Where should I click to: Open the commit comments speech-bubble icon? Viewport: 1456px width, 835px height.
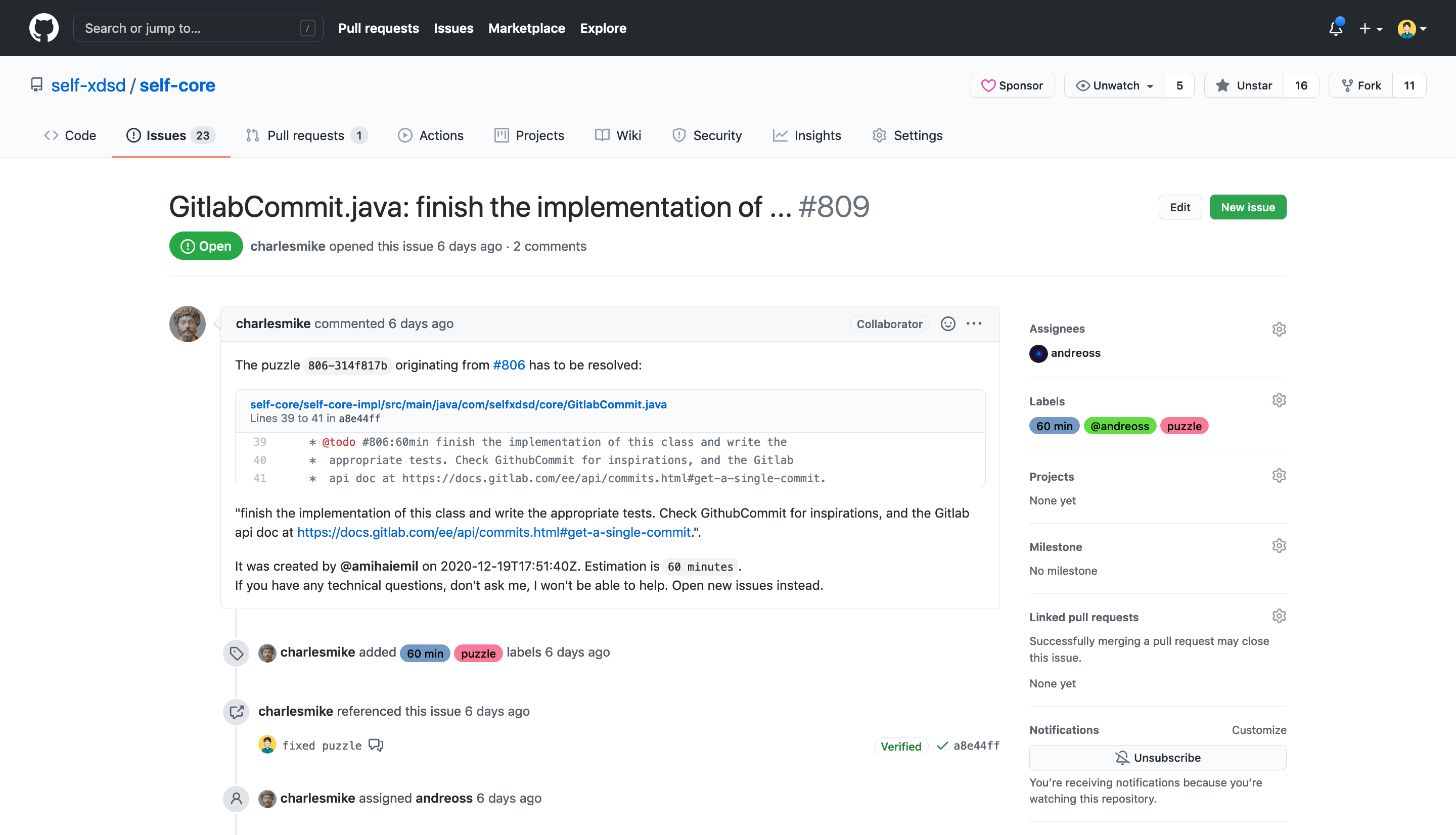tap(376, 745)
